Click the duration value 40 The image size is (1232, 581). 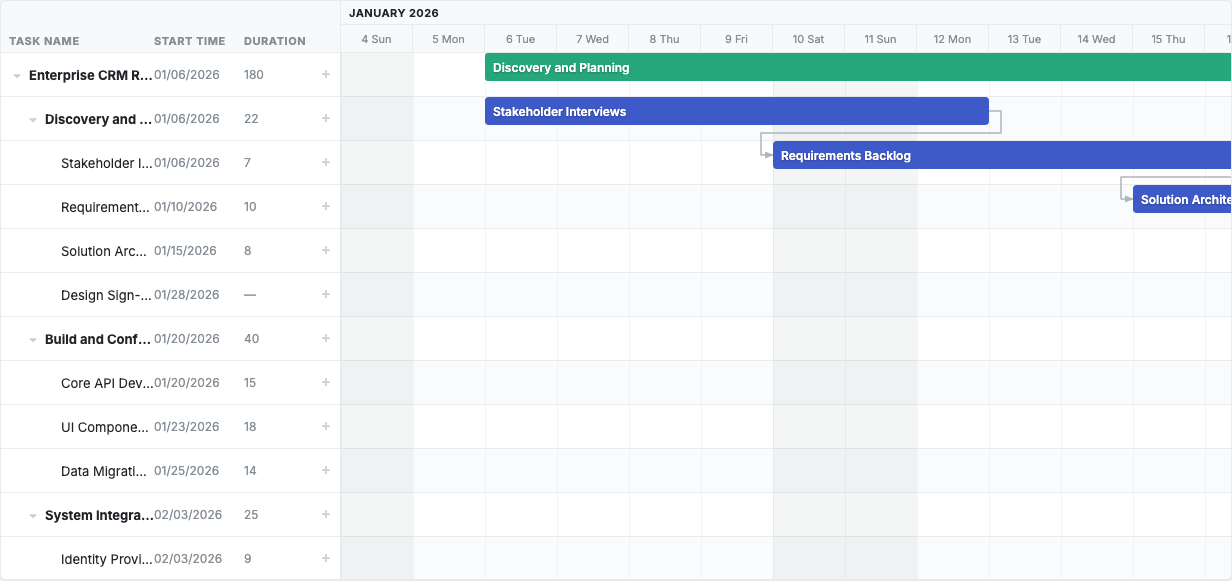click(x=252, y=339)
